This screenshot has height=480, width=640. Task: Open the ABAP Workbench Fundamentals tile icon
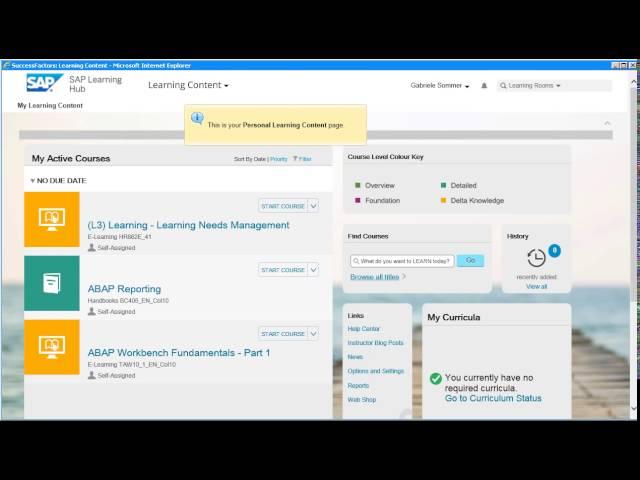52,347
